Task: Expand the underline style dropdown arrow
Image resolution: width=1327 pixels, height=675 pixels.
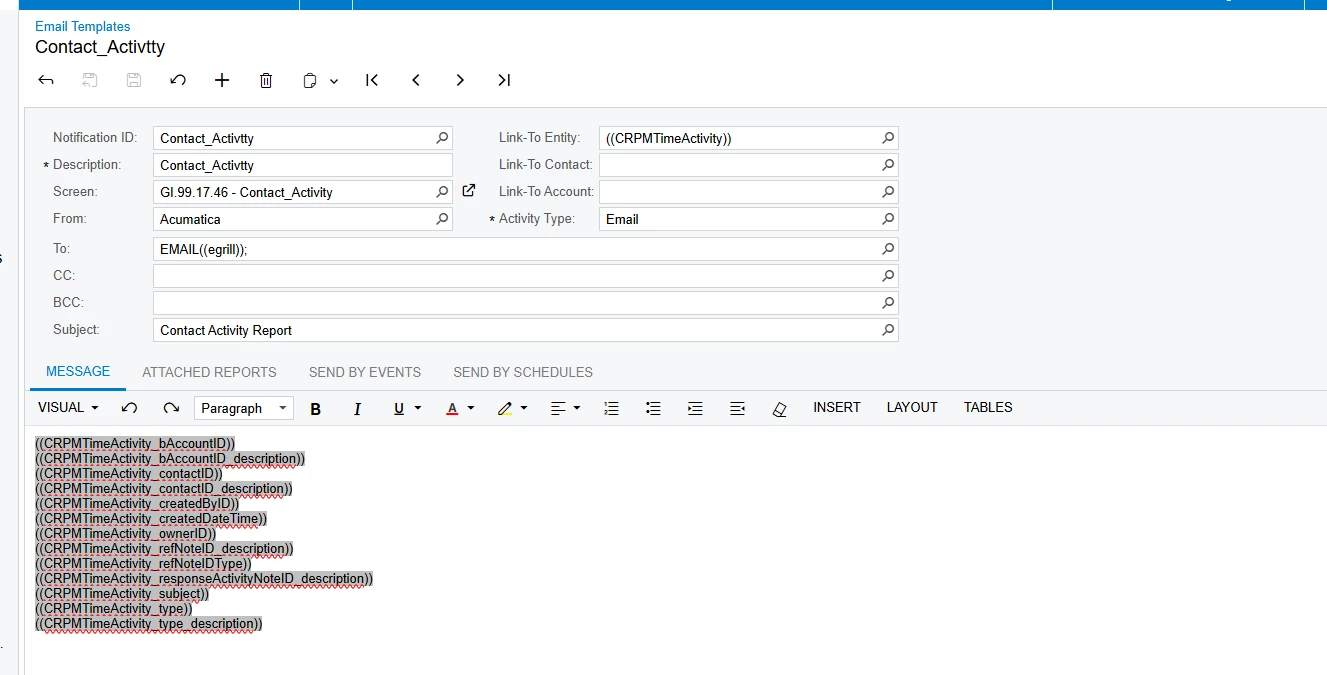Action: tap(418, 408)
